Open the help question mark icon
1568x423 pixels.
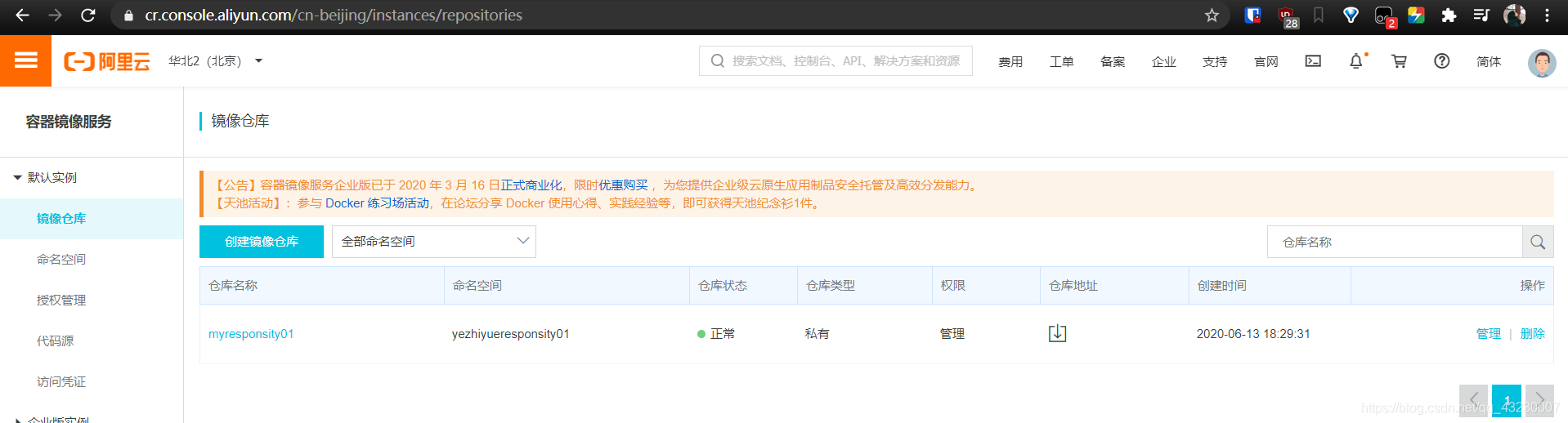click(1442, 61)
